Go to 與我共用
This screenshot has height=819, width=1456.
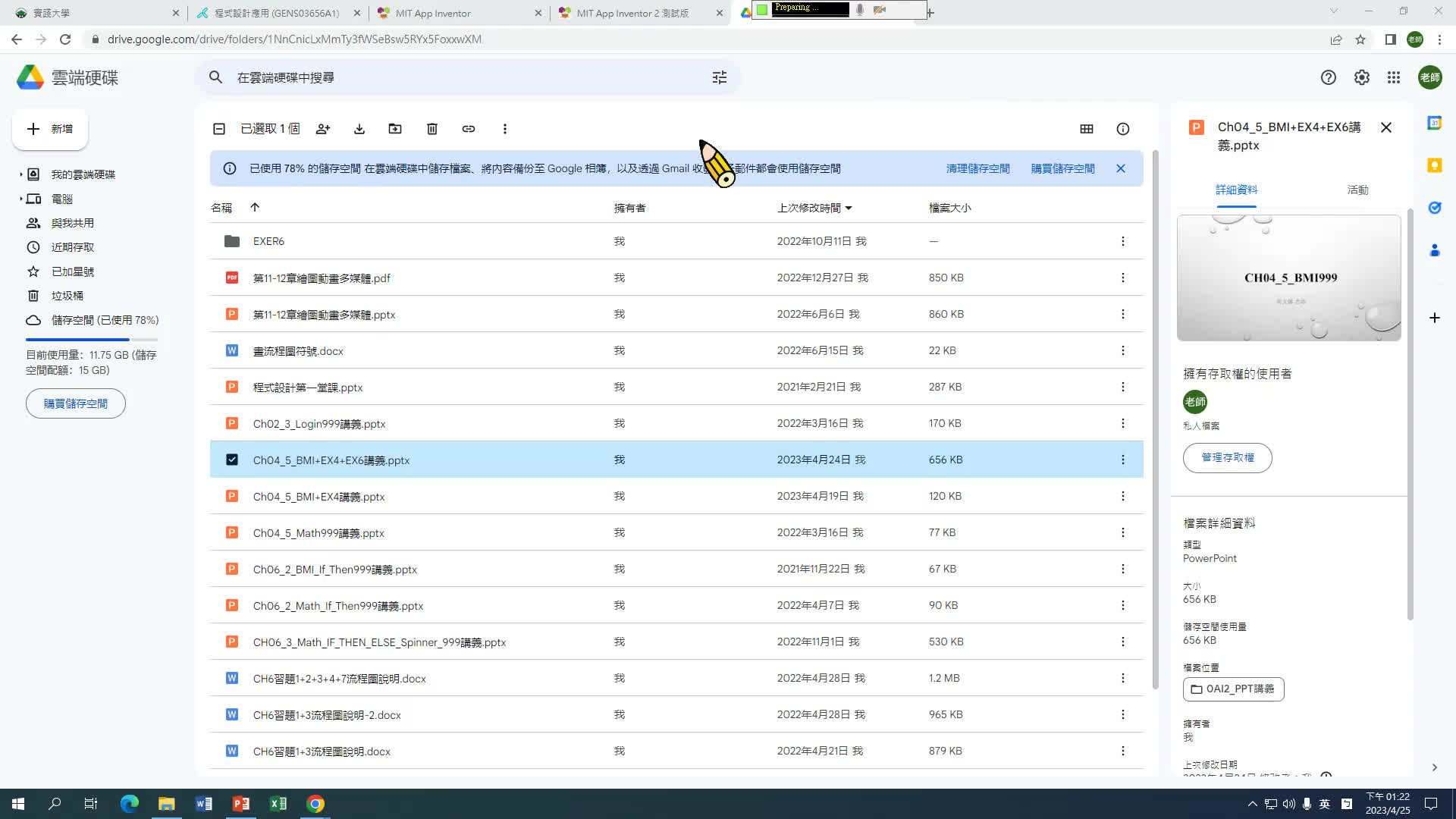[x=73, y=223]
